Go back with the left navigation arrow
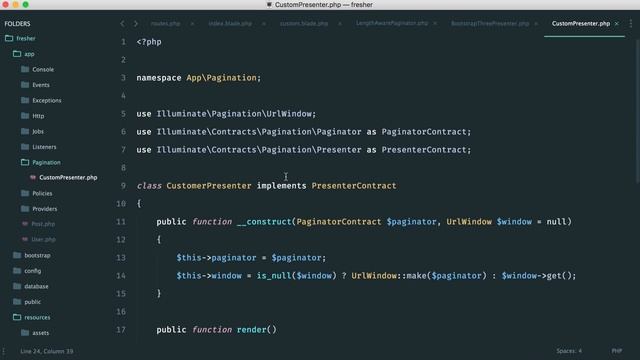 coord(122,24)
